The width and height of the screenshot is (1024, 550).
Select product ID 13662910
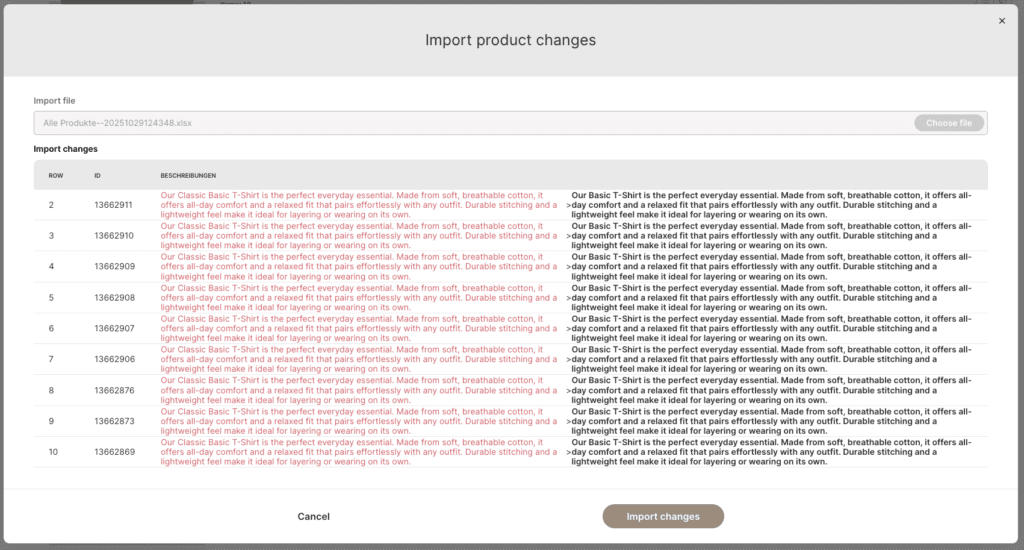tap(113, 236)
